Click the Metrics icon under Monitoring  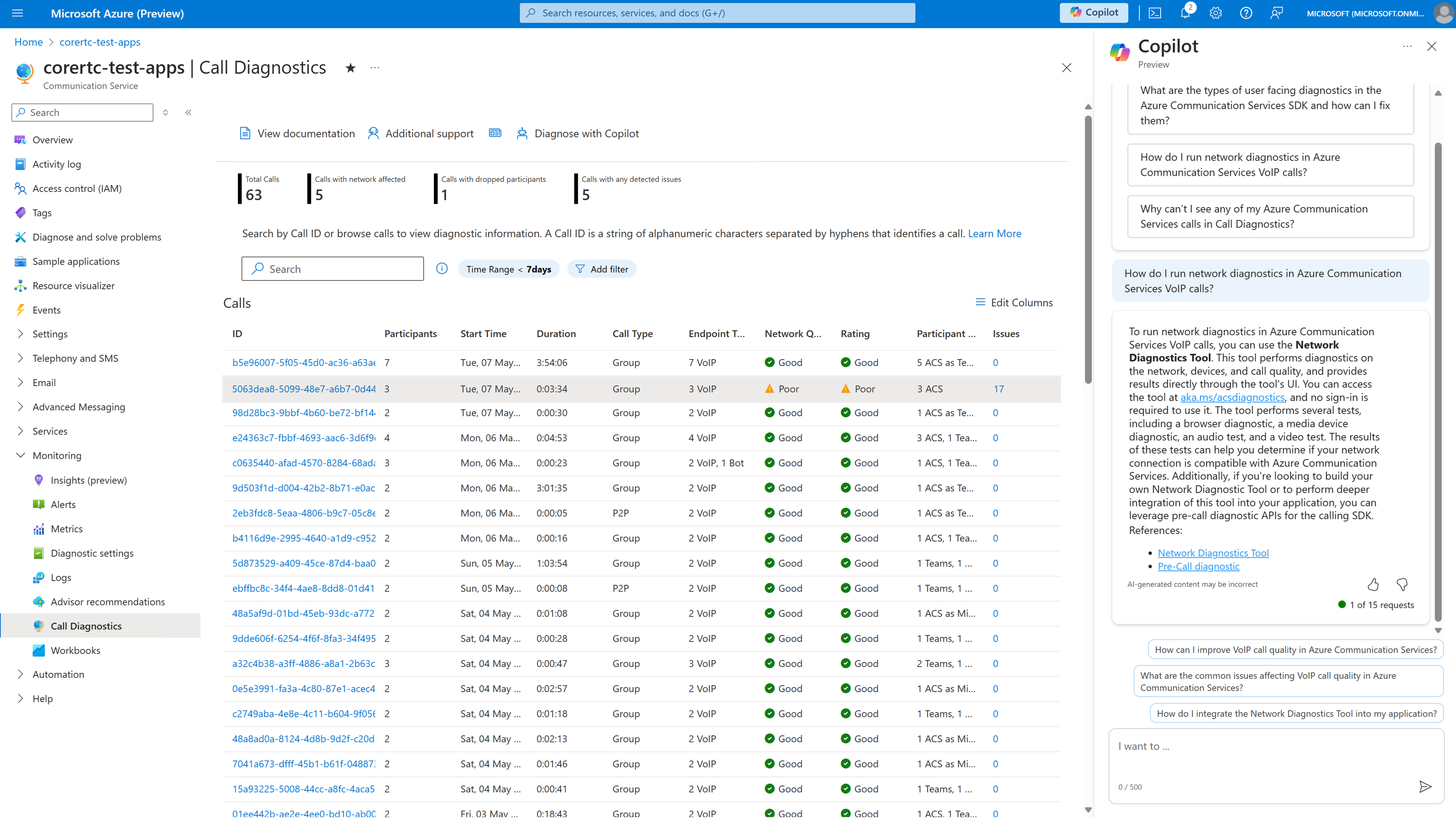pyautogui.click(x=37, y=528)
